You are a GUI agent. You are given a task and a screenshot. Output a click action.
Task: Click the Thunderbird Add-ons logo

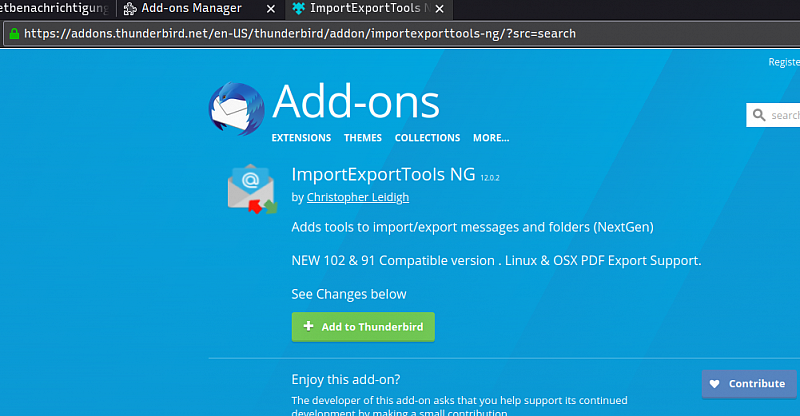[x=236, y=109]
